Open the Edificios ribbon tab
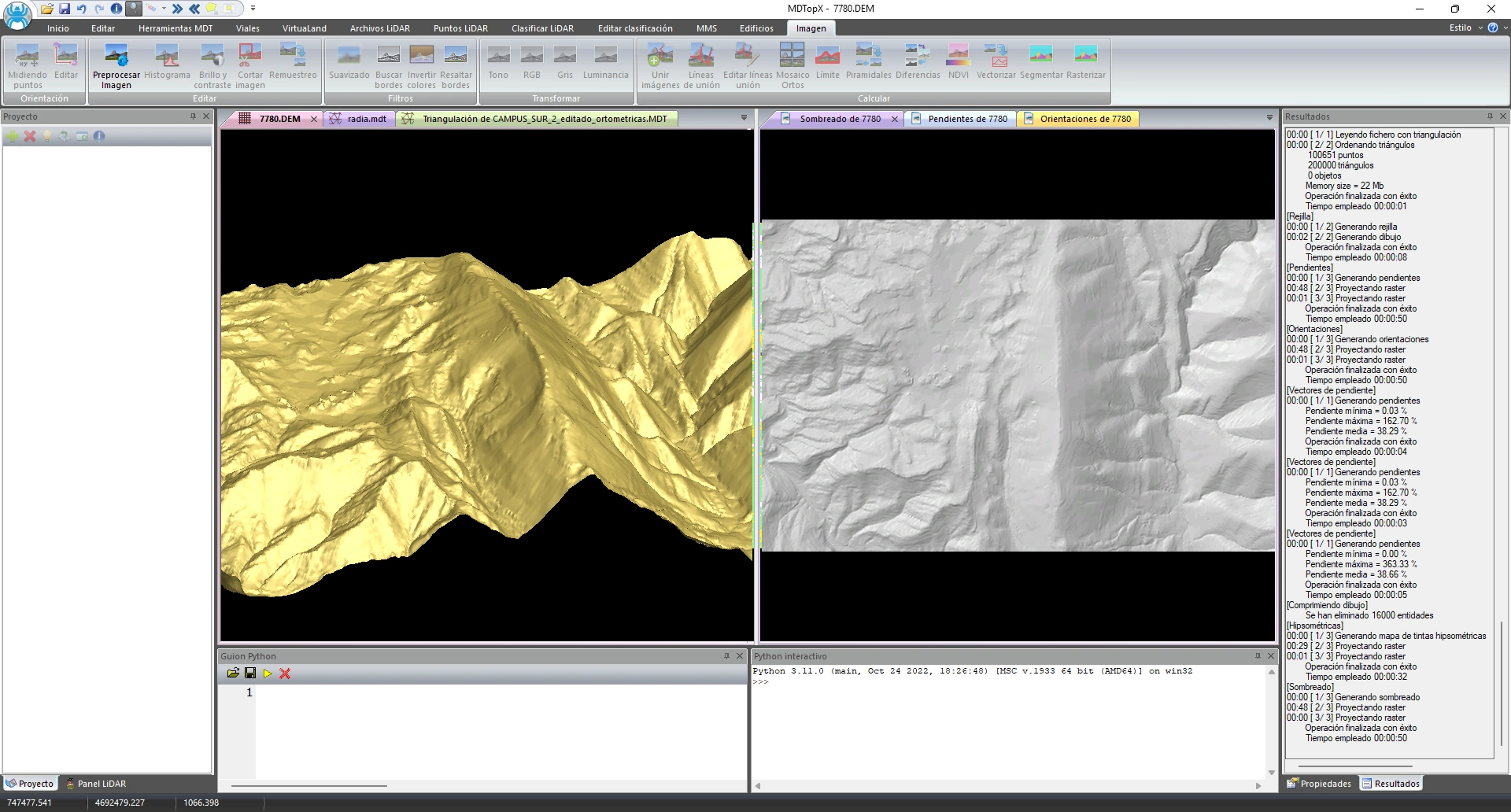Screen dimensions: 1511x812 coord(756,28)
